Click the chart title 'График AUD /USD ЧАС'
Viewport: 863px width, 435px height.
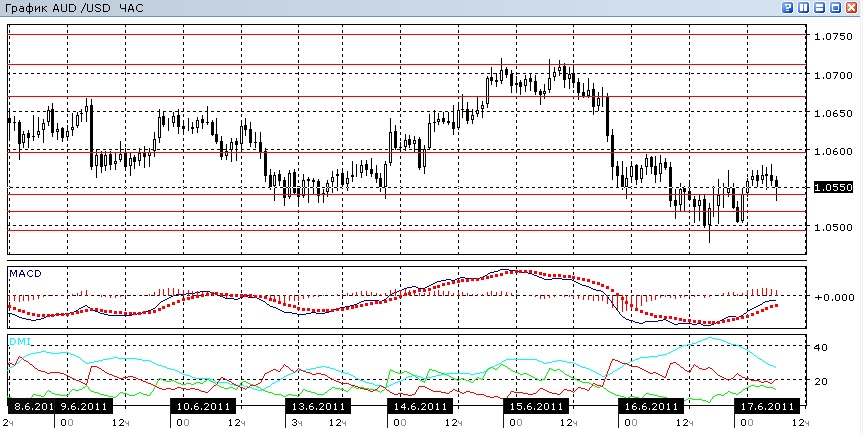(x=73, y=9)
